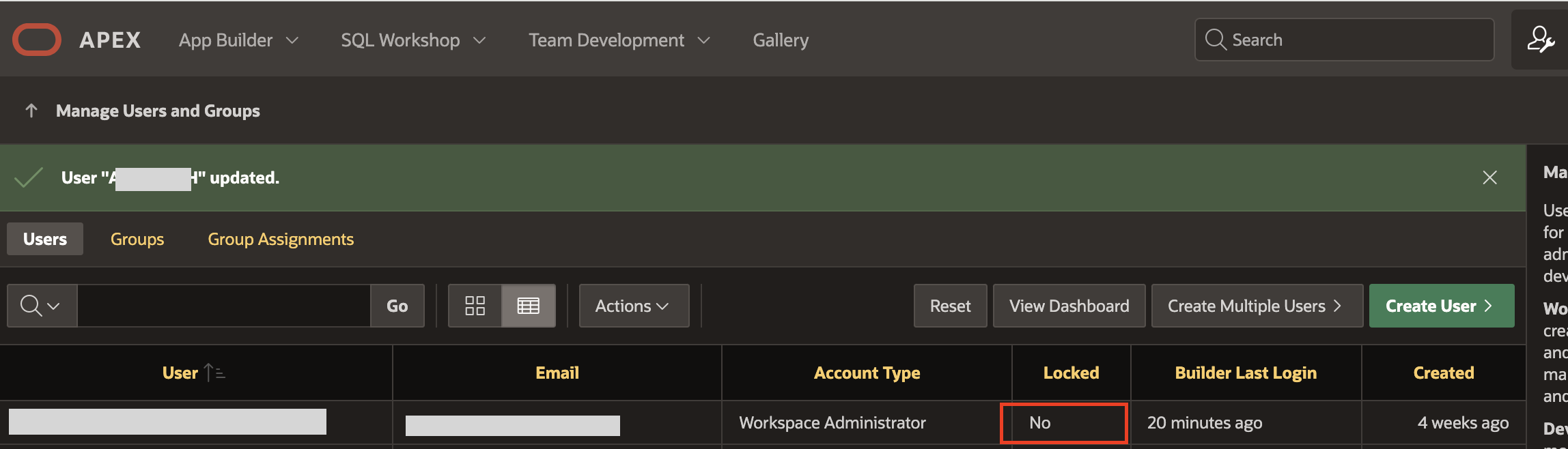The width and height of the screenshot is (1568, 449).
Task: Select the Users tab
Action: tap(45, 239)
